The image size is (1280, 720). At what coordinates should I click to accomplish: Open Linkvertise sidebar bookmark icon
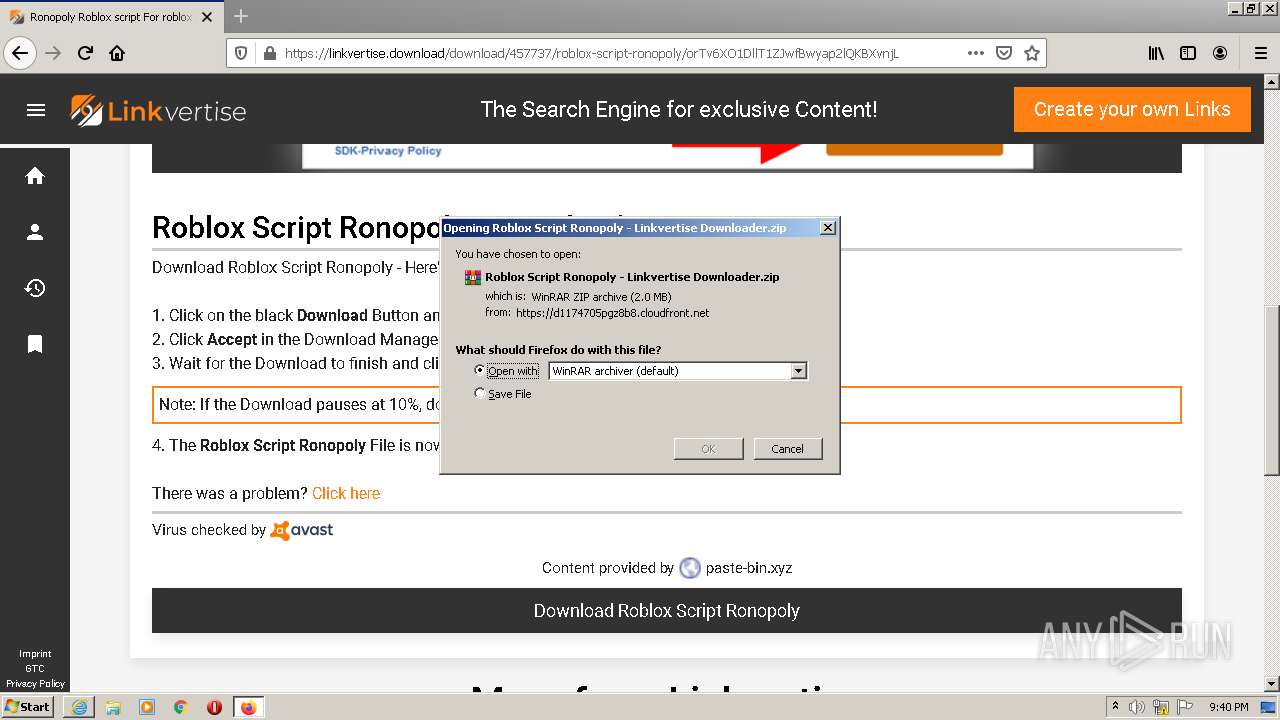coord(35,344)
